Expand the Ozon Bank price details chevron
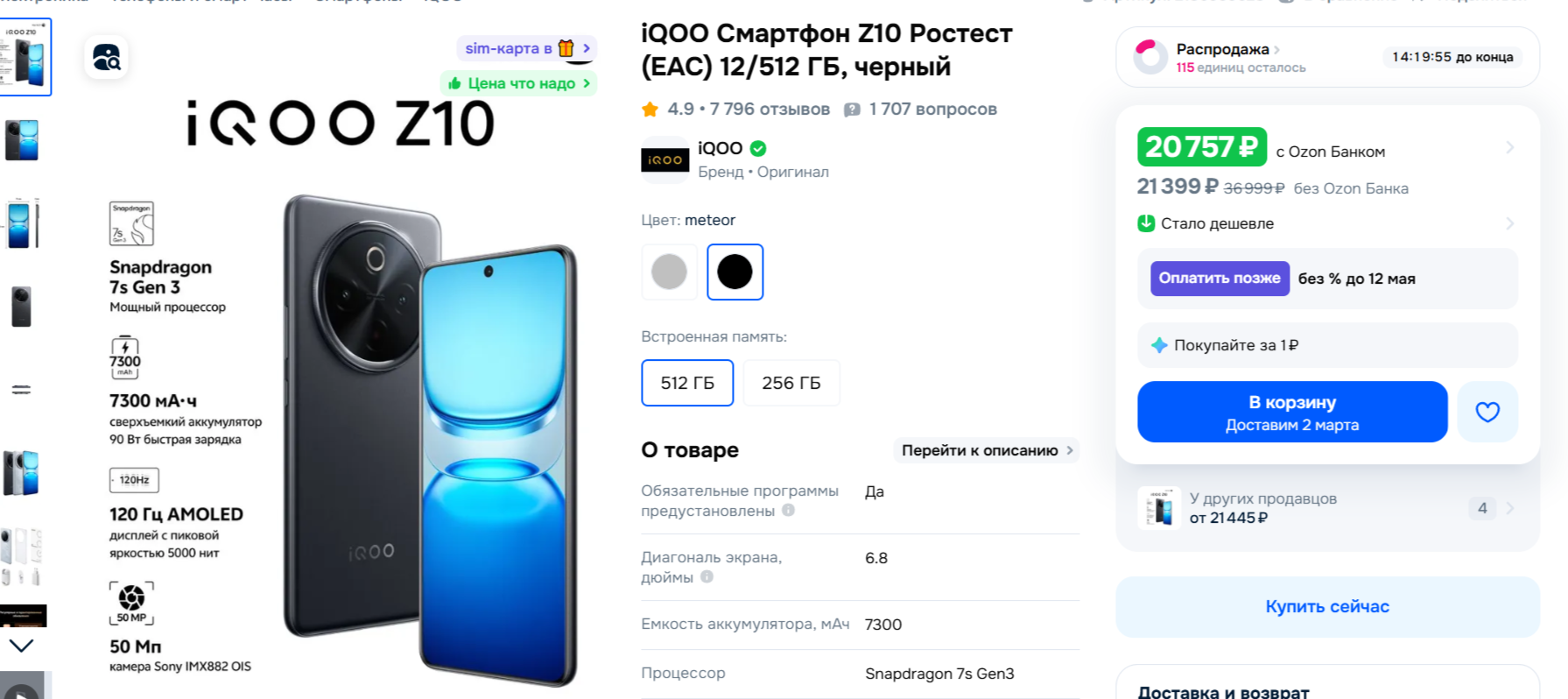 tap(1510, 147)
